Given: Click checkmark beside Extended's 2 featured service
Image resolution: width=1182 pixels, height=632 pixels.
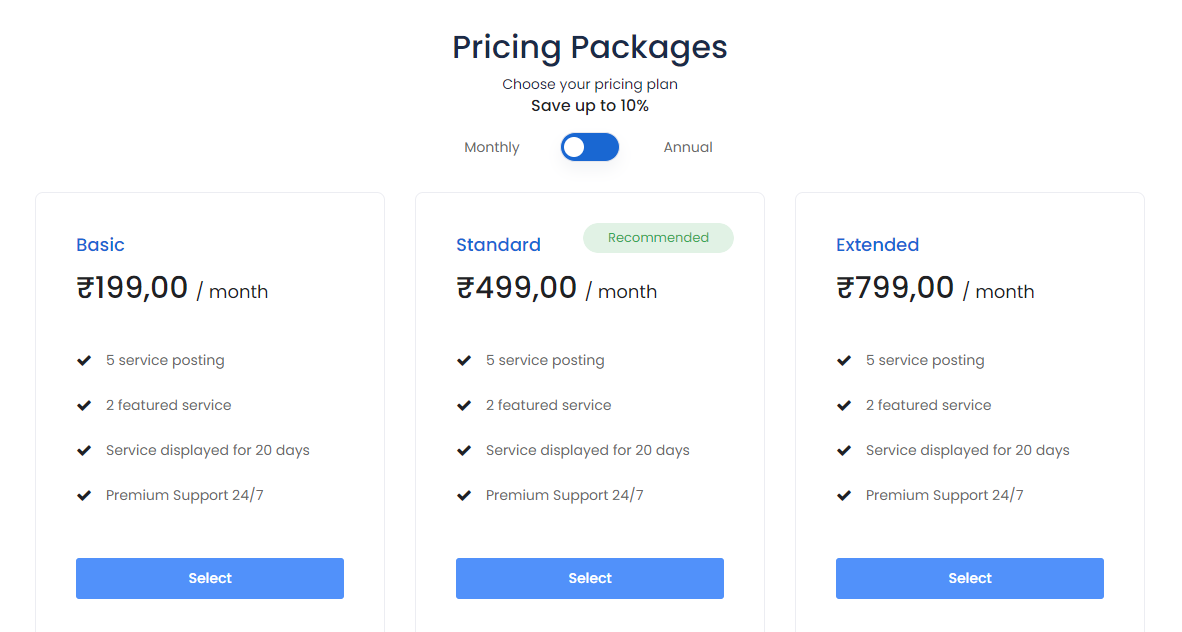Looking at the screenshot, I should (x=844, y=405).
